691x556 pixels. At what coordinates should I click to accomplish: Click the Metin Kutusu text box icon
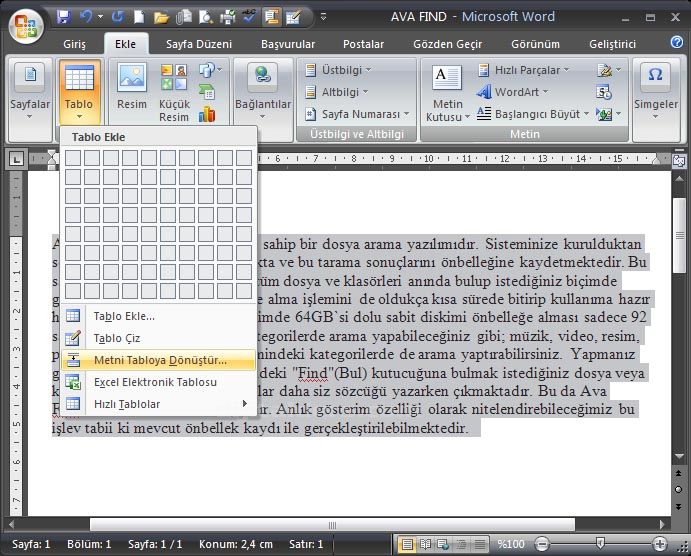[446, 77]
